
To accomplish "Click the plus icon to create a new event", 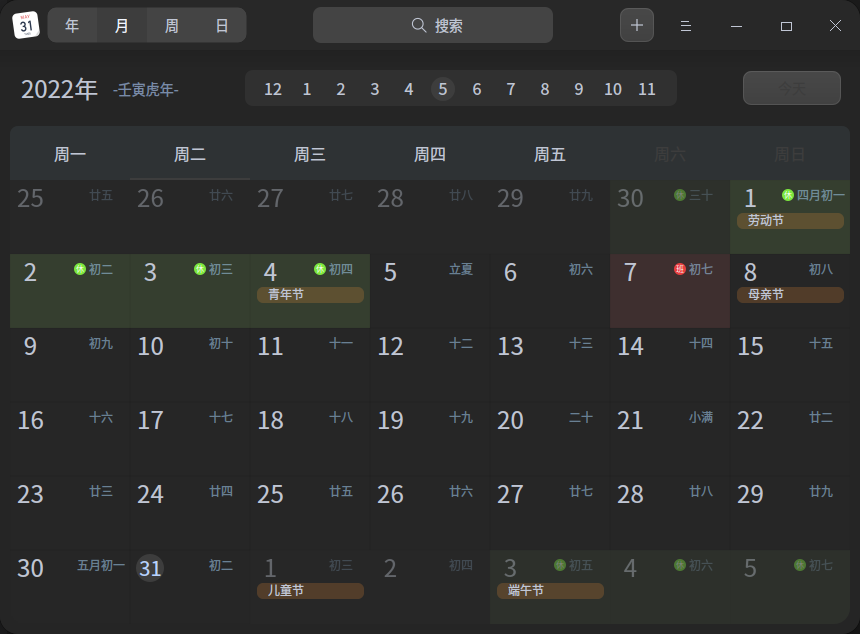I will click(x=637, y=25).
